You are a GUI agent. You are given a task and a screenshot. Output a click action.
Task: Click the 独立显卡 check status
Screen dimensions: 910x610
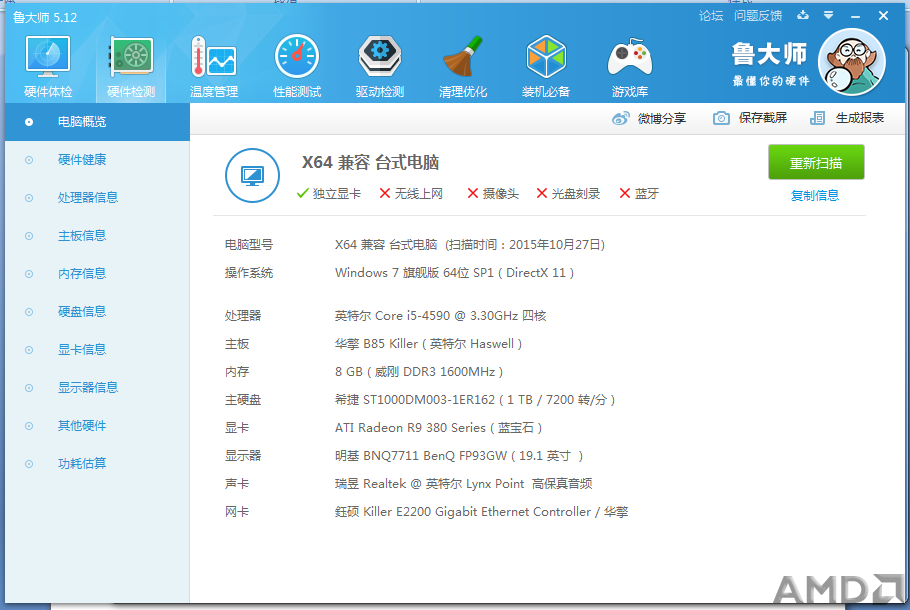point(328,194)
